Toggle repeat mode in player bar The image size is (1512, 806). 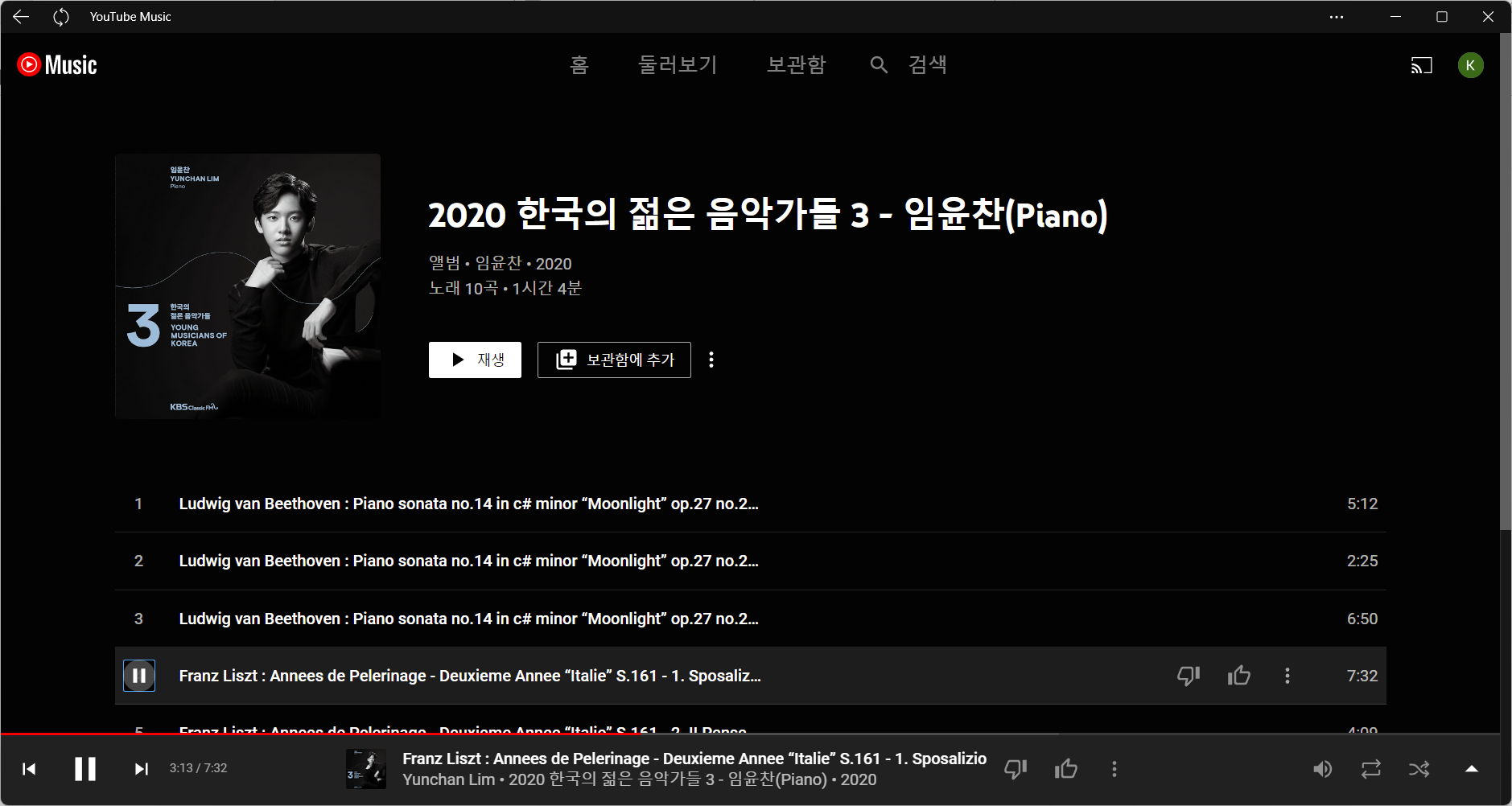point(1371,769)
